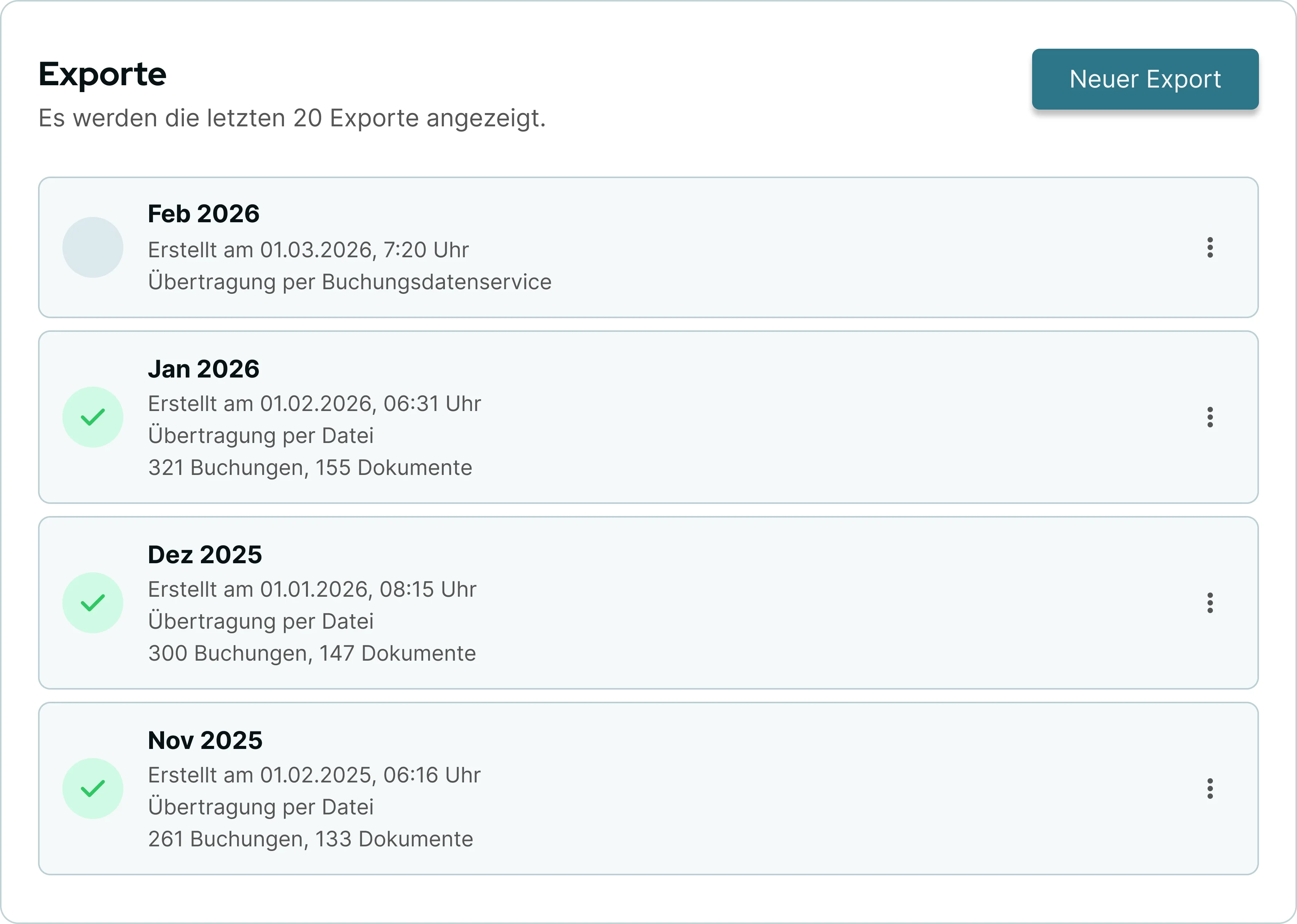
Task: Click 'Erstellt am 01.02.2025, 06:16 Uhr'
Action: pyautogui.click(x=315, y=775)
